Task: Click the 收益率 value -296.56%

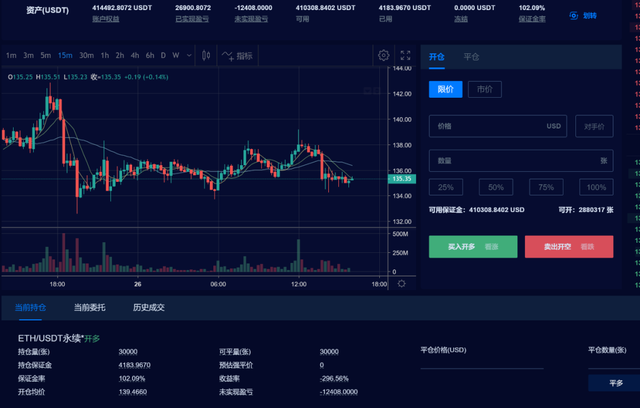Action: point(334,379)
